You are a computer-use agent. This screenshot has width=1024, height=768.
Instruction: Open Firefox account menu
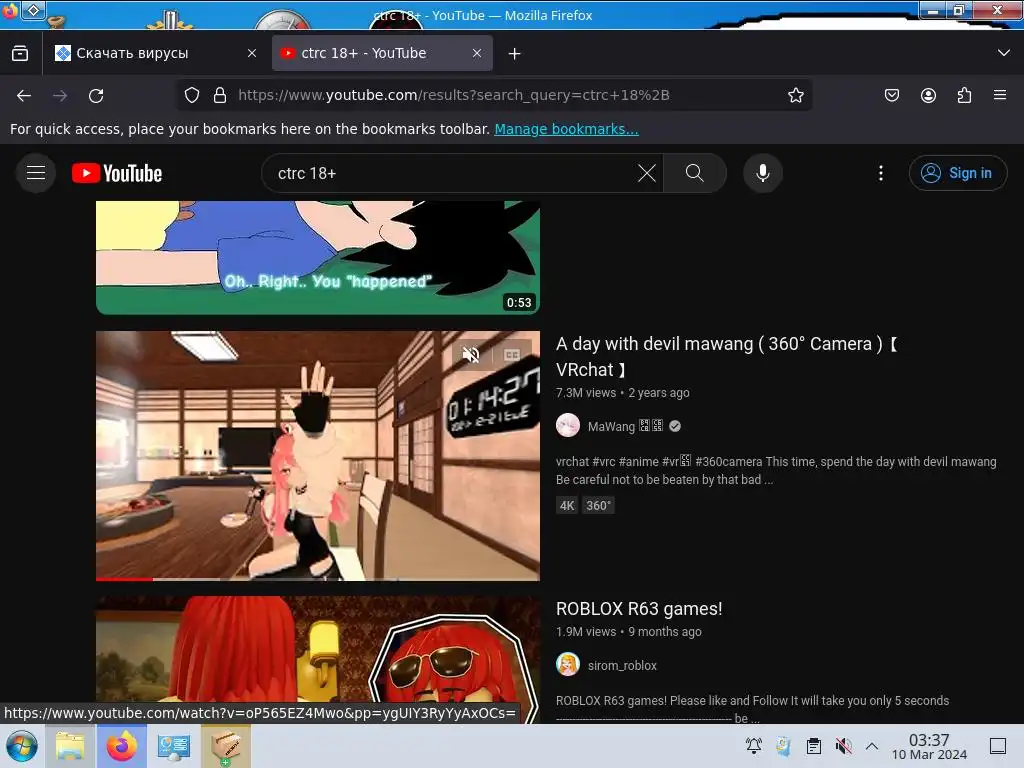tap(928, 95)
